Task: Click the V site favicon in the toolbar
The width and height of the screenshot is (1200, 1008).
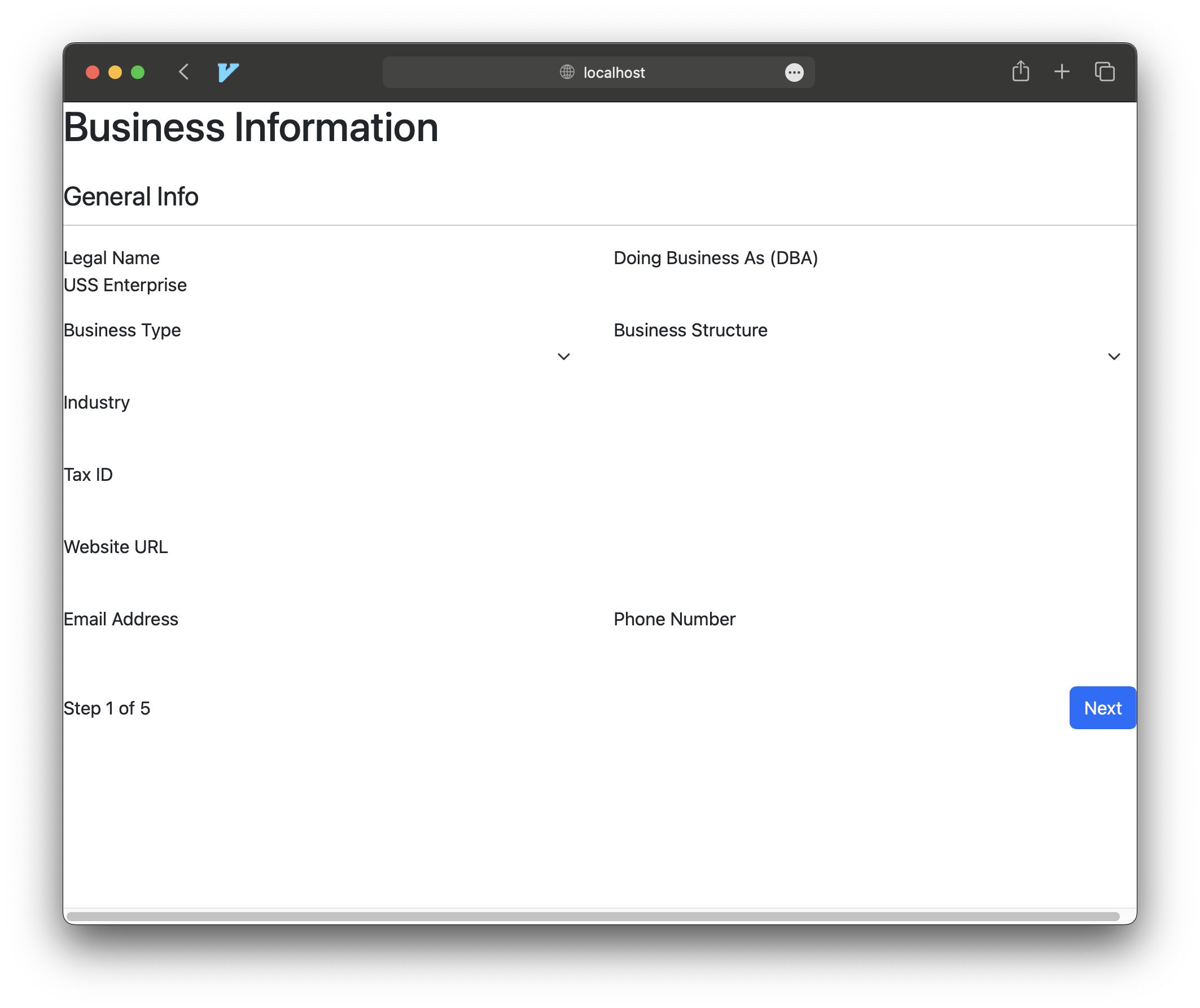Action: click(227, 72)
